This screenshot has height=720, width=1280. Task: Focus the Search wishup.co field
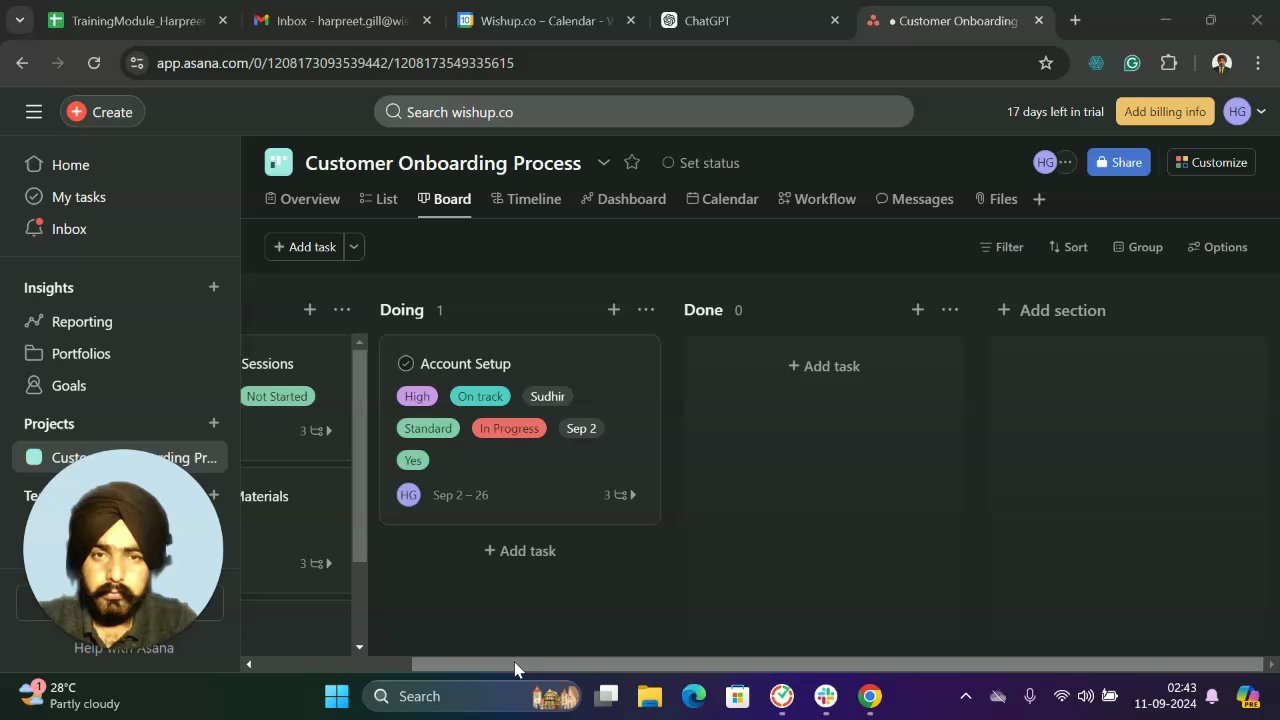click(x=644, y=112)
